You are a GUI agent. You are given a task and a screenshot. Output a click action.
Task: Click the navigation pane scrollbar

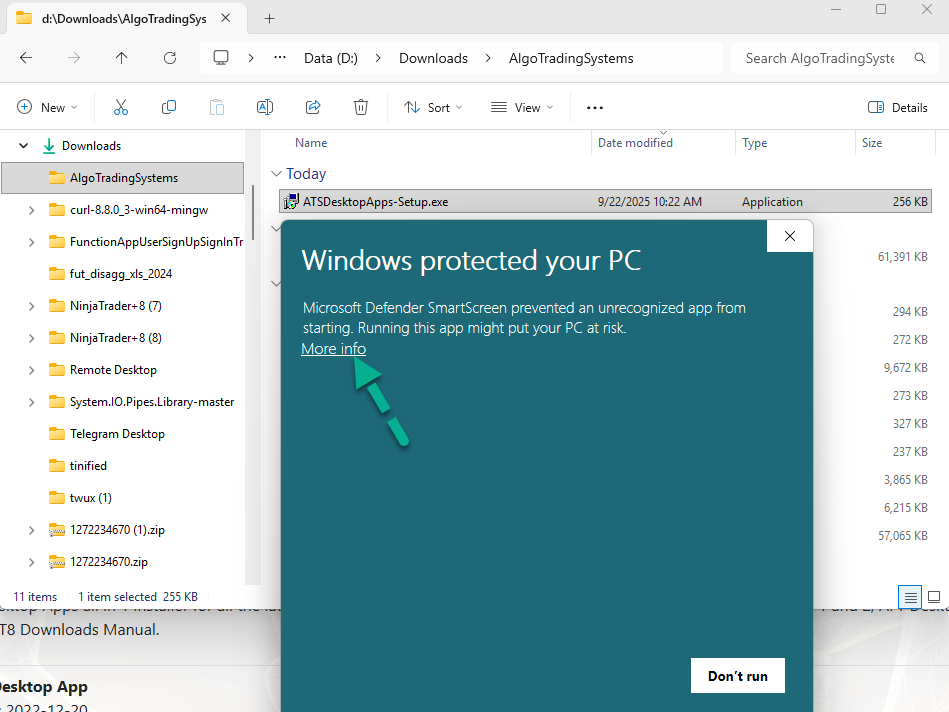[x=253, y=213]
